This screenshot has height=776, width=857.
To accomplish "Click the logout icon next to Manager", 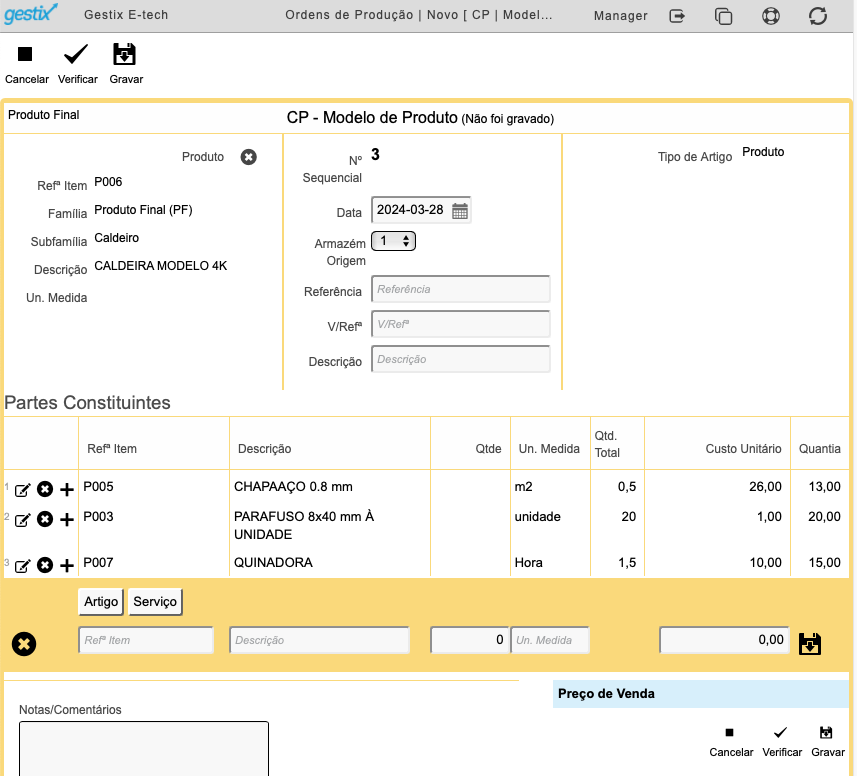I will tap(677, 16).
